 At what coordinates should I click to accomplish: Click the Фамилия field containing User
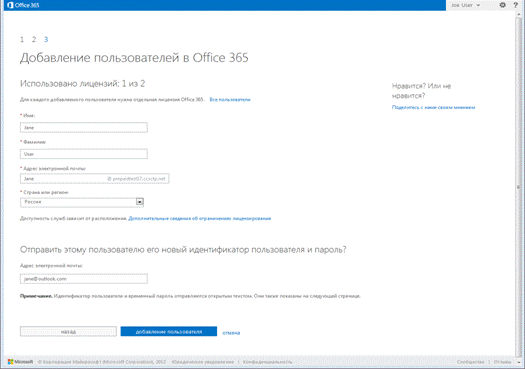(x=84, y=154)
